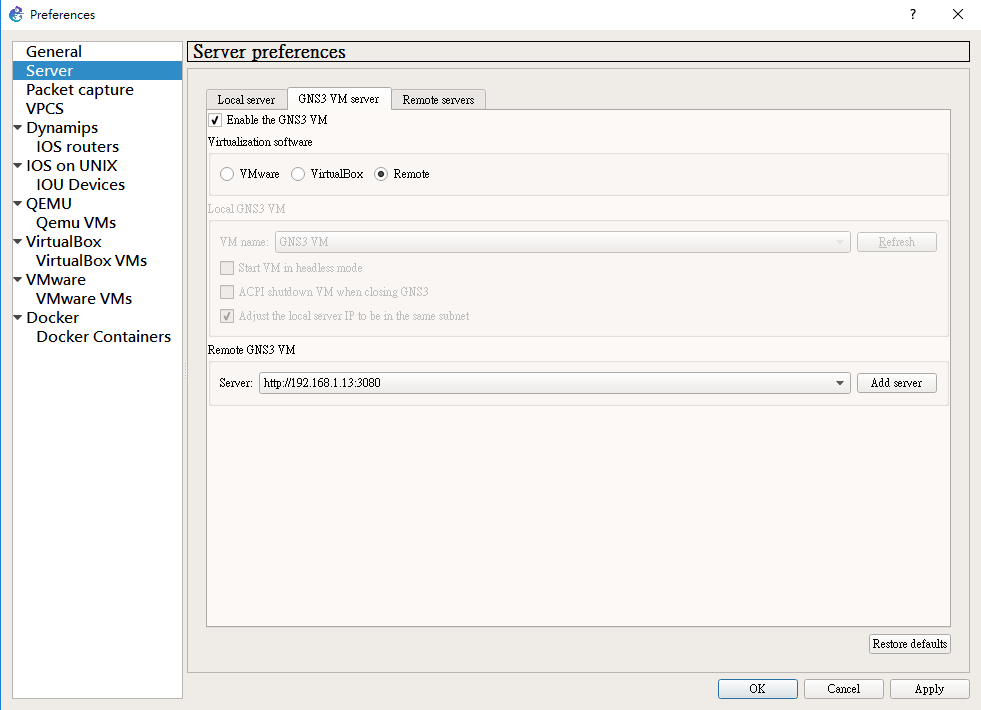Select the Remote radio button
The height and width of the screenshot is (710, 981).
(381, 174)
